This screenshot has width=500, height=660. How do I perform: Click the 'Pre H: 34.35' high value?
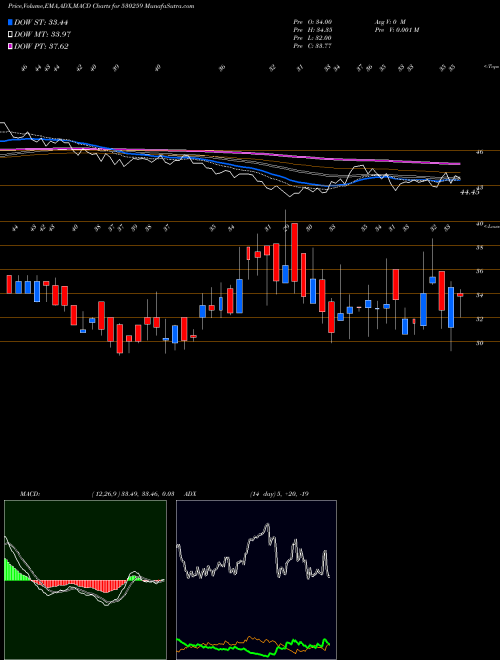(x=312, y=30)
